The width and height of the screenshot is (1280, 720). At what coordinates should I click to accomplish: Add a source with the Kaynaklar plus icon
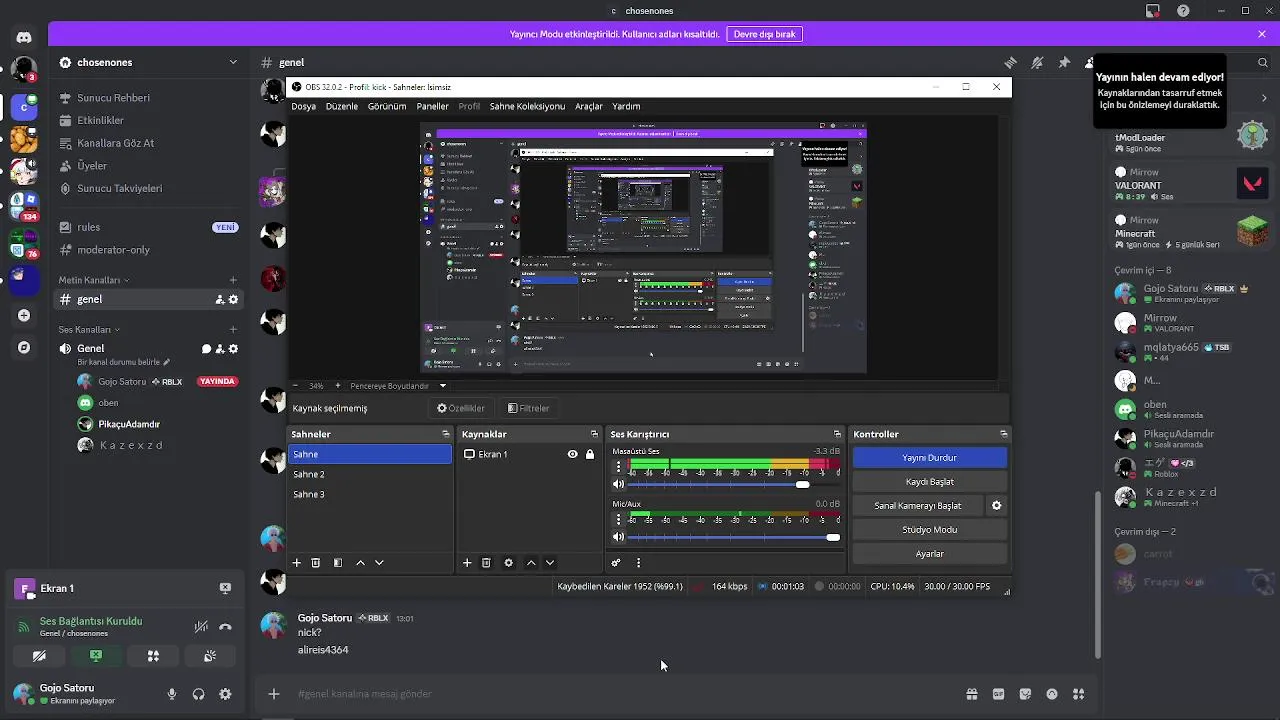click(467, 563)
